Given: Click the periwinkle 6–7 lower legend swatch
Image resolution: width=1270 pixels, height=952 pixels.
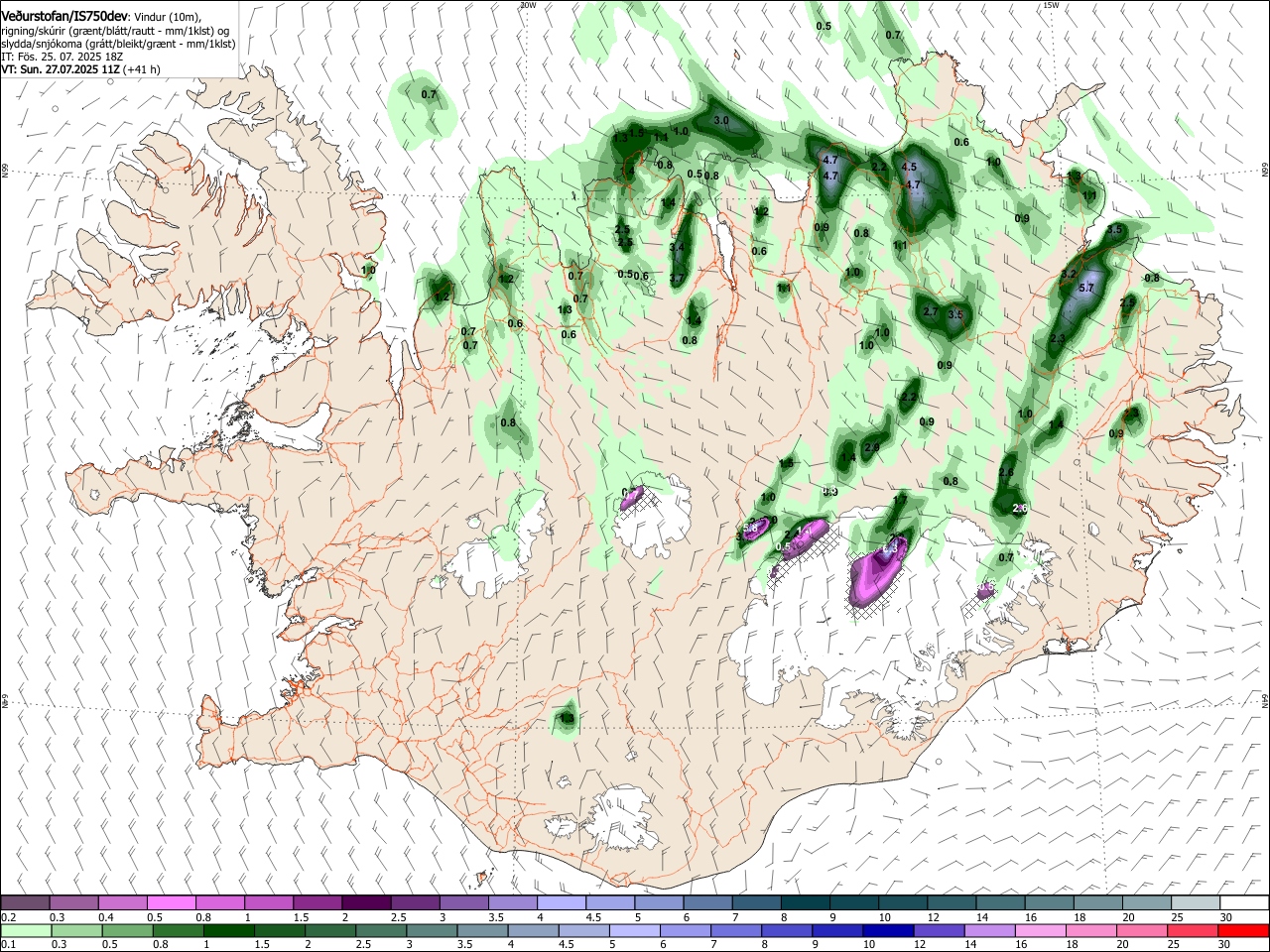Looking at the screenshot, I should tap(686, 931).
